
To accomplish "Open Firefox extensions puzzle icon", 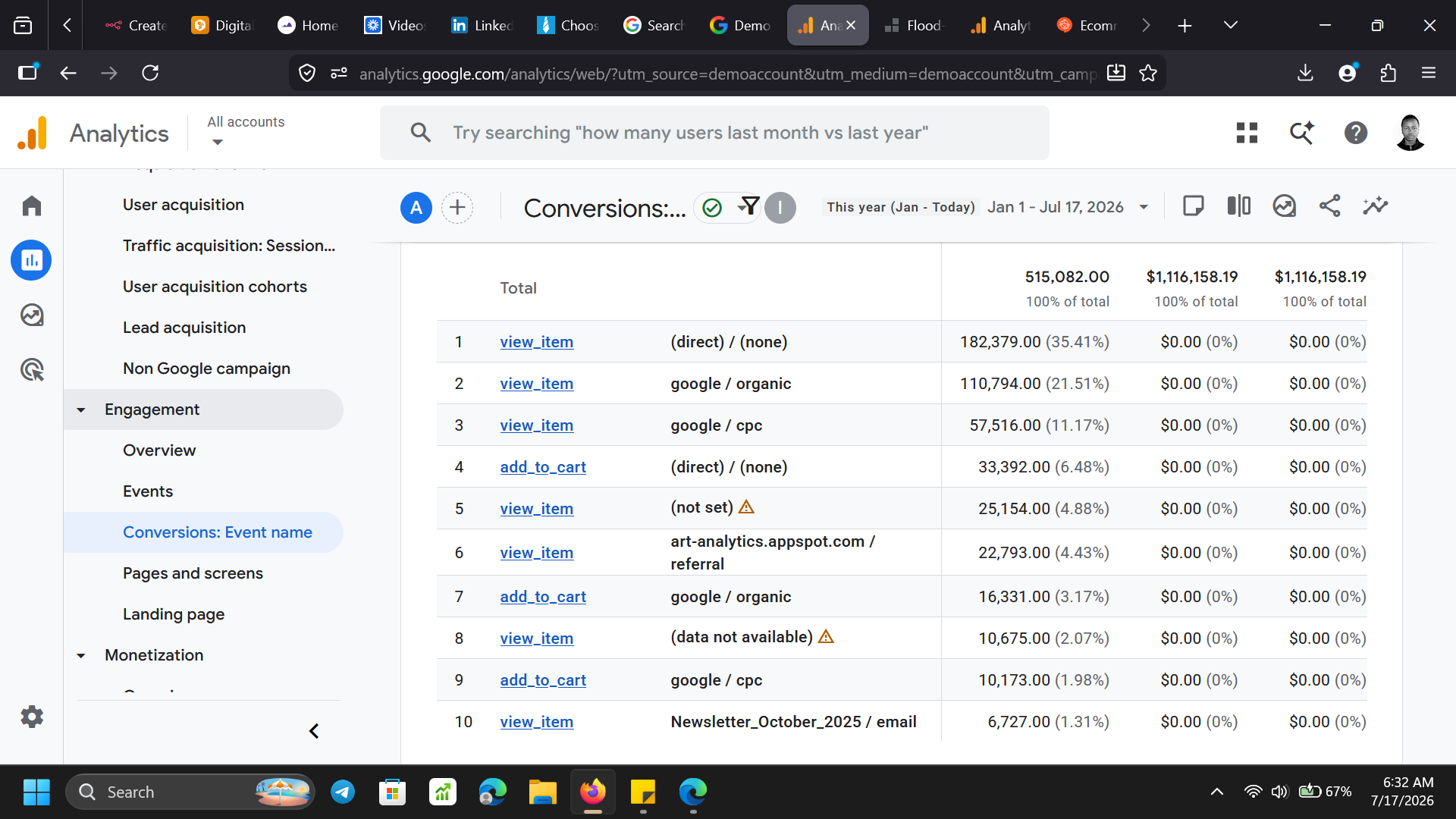I will [x=1388, y=73].
